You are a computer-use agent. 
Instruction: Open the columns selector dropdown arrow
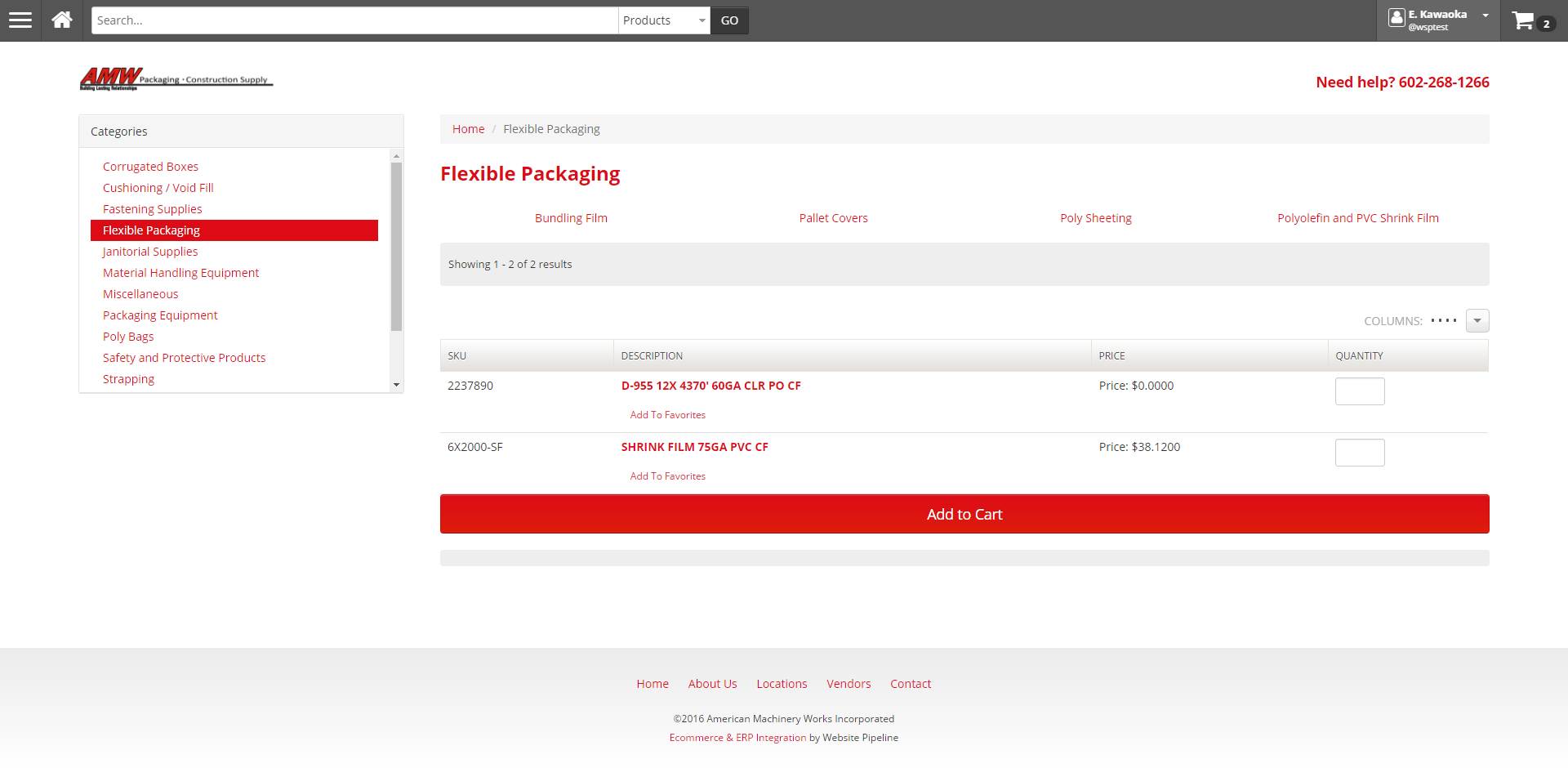tap(1477, 320)
